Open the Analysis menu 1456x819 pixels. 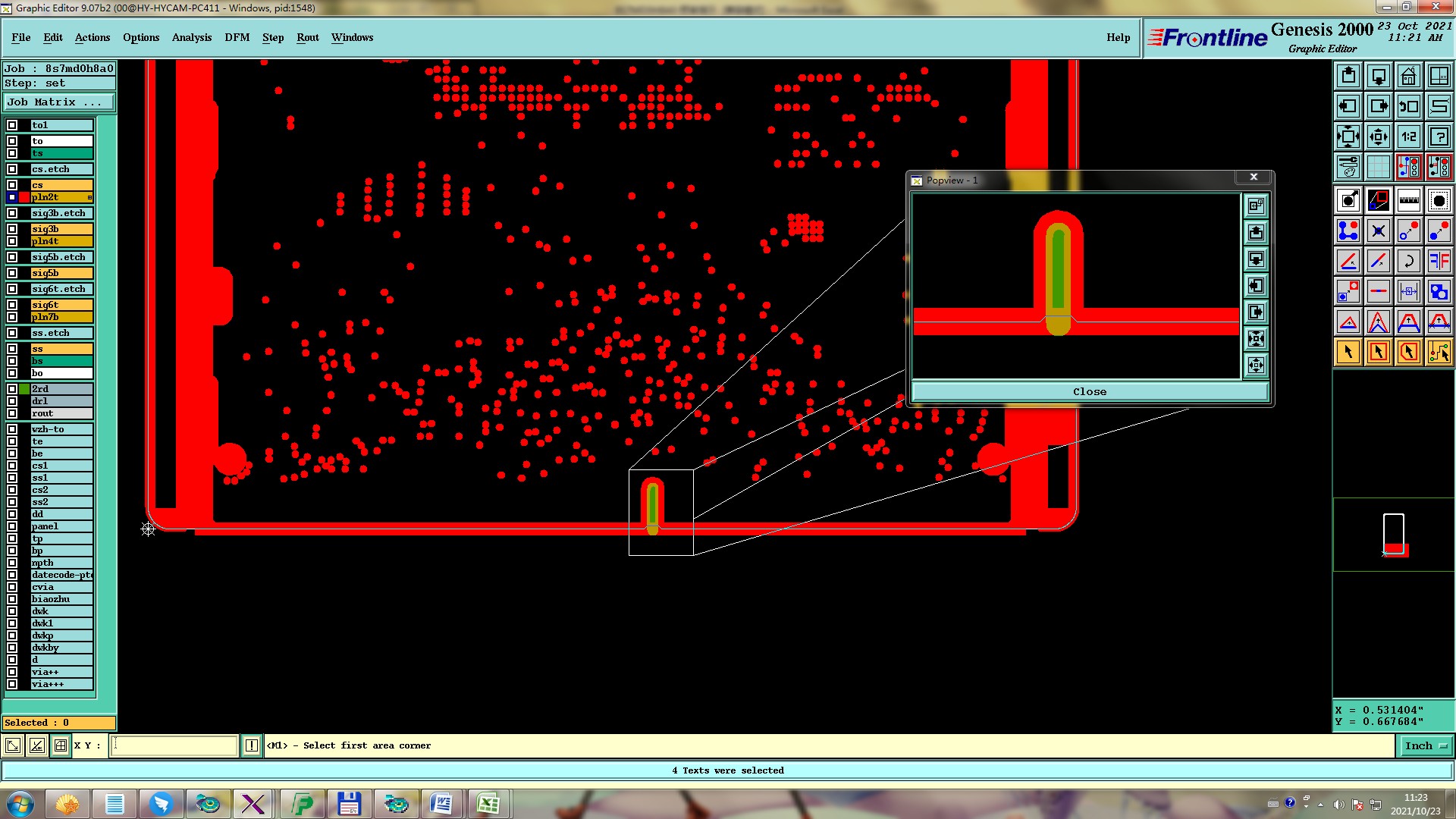(191, 37)
